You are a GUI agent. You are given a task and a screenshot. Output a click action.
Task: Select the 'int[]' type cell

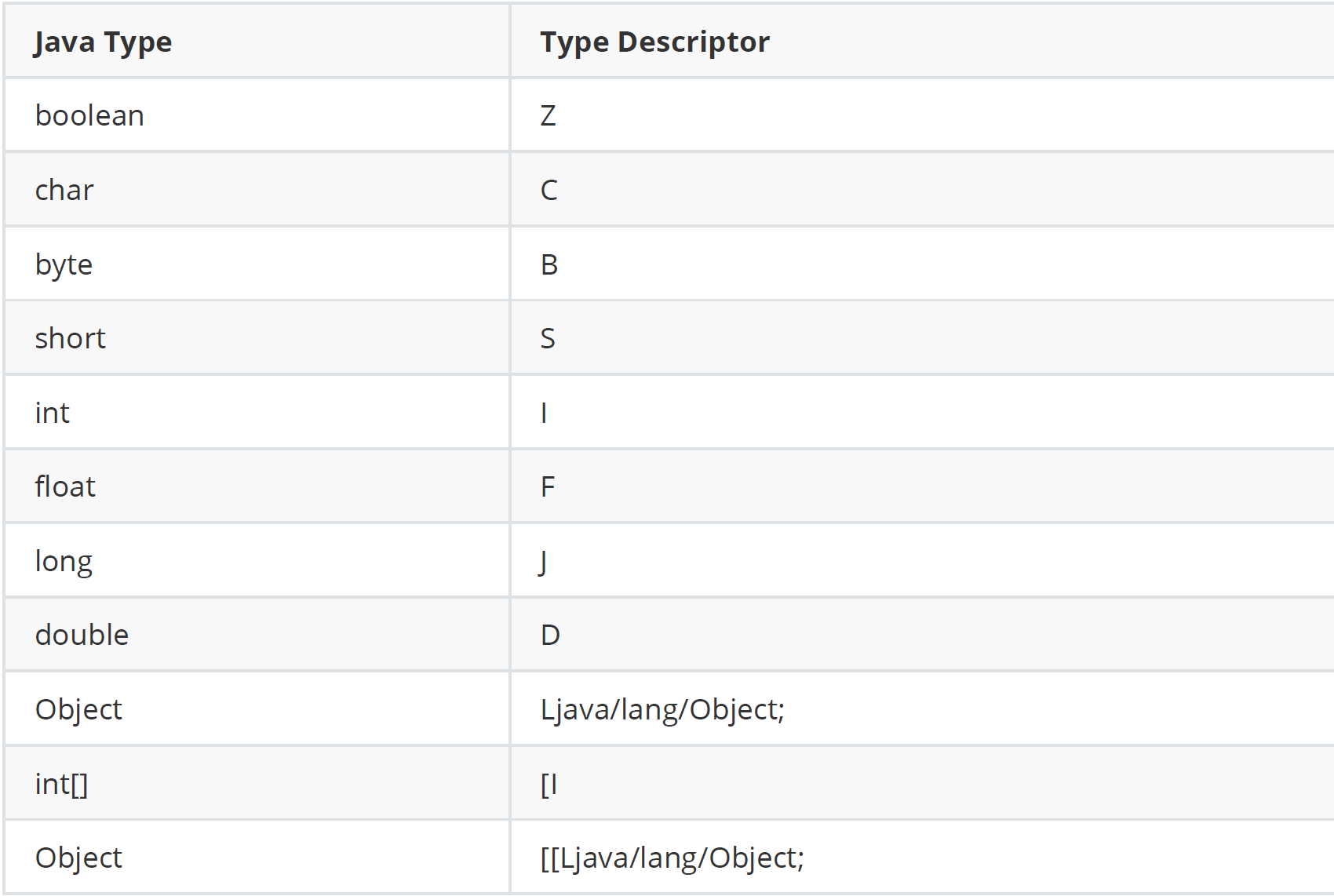[x=61, y=784]
